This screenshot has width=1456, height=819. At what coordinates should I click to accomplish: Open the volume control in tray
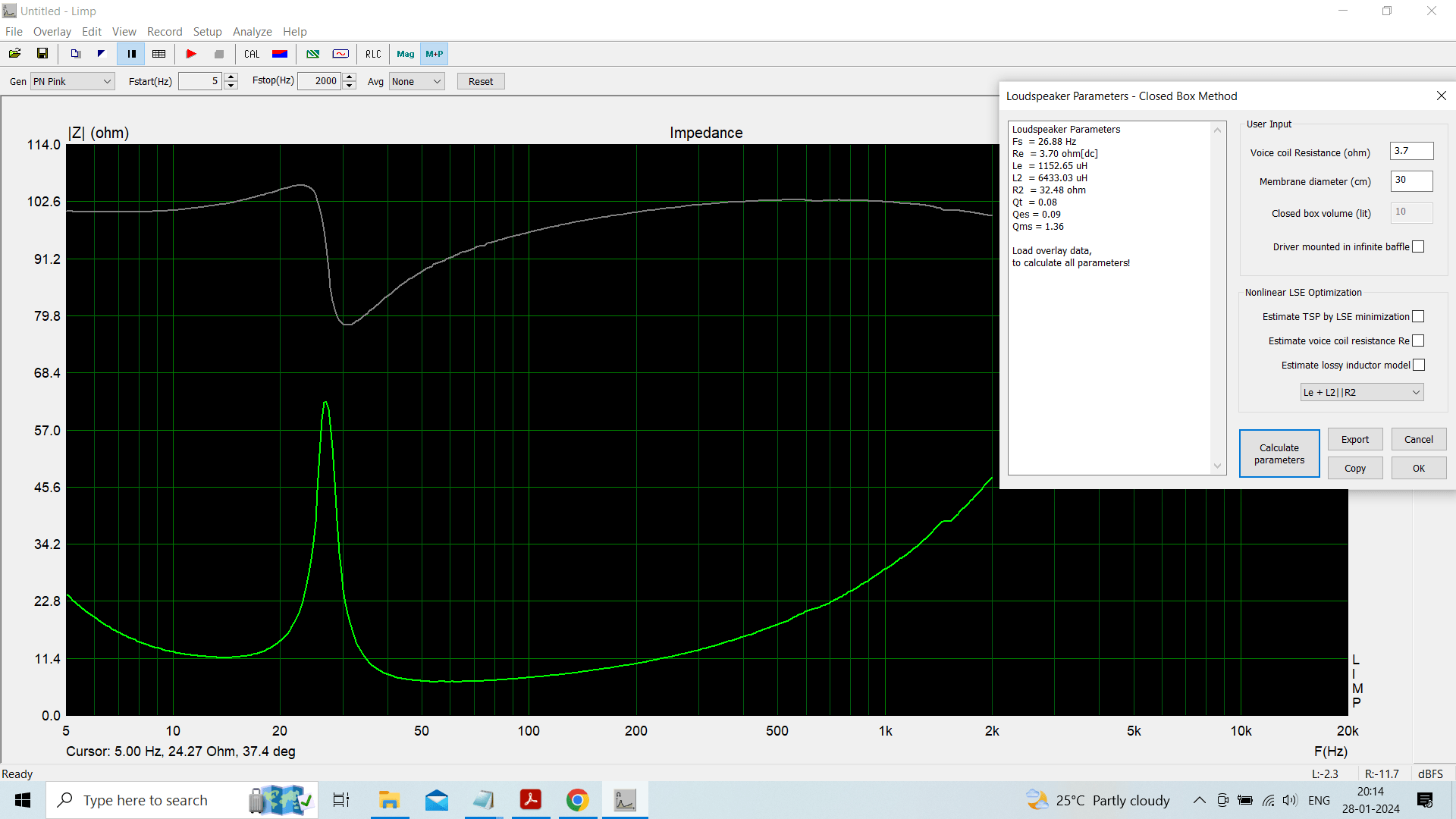tap(1290, 800)
